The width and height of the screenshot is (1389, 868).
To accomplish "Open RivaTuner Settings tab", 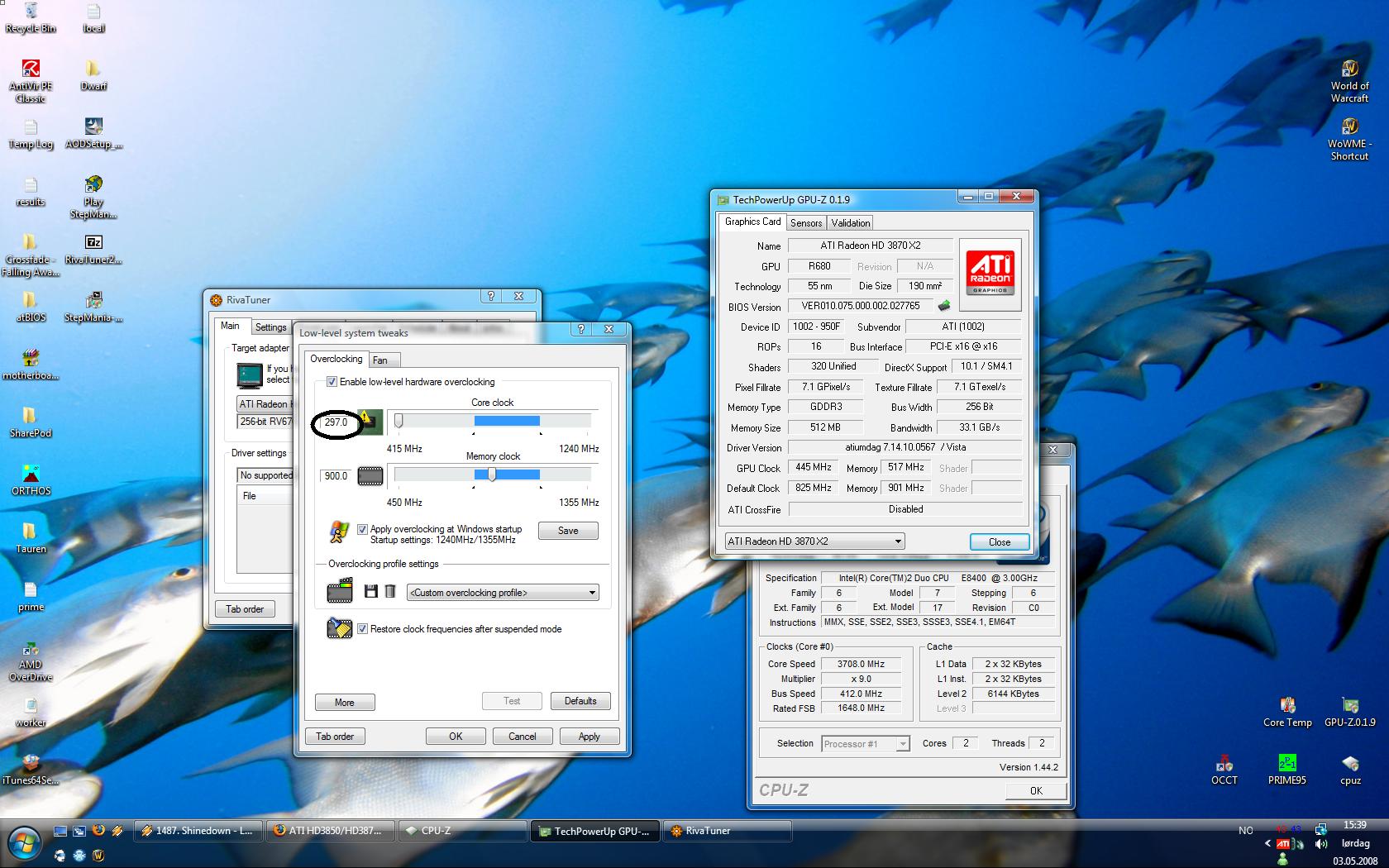I will [x=270, y=327].
